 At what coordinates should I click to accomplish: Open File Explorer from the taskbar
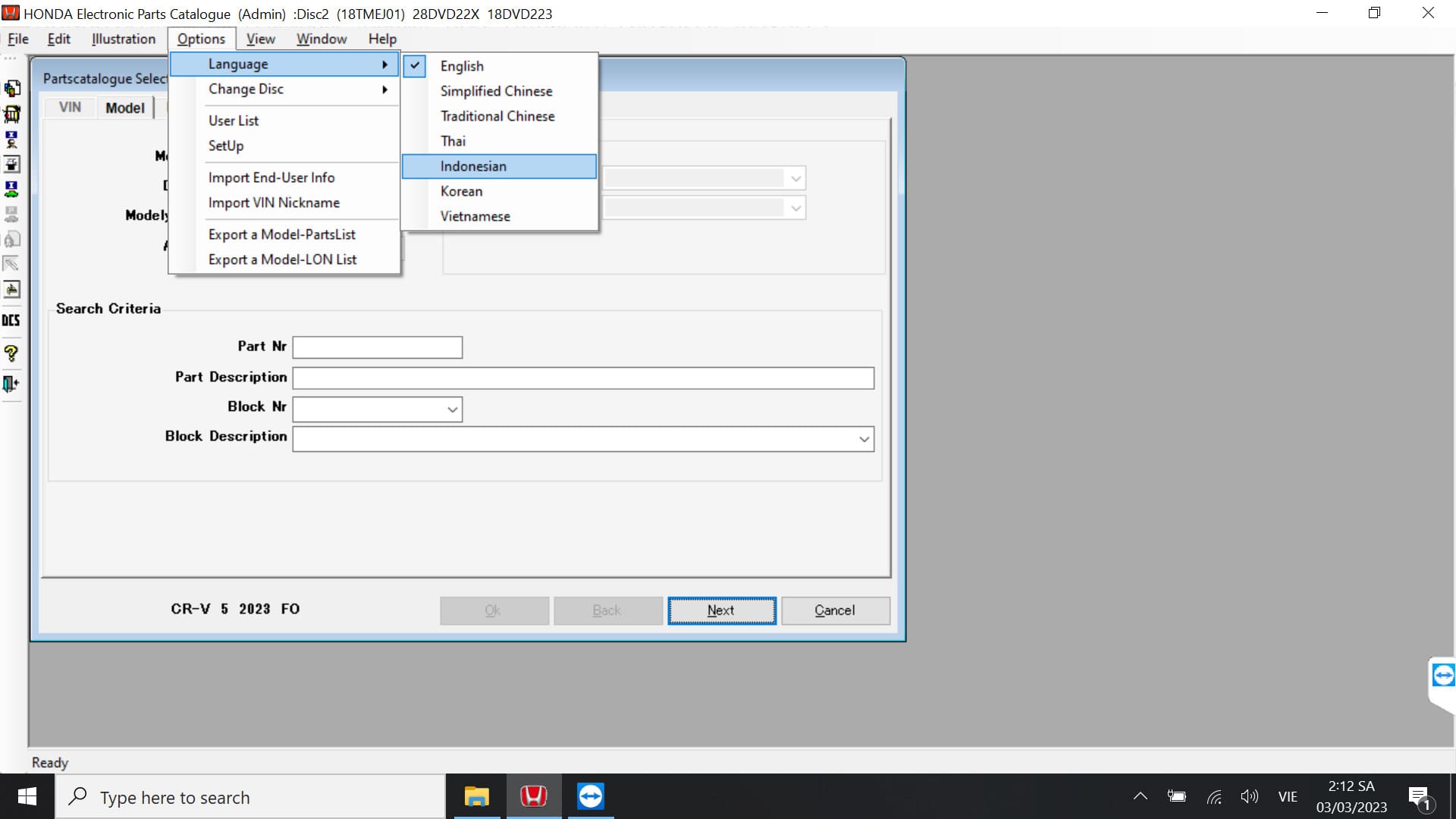pos(476,796)
